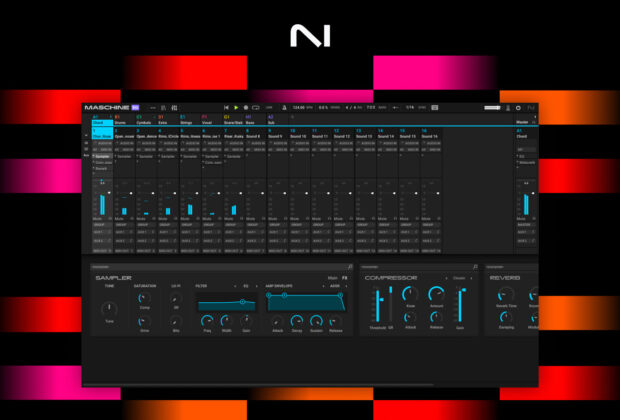Toggle the mixer view icon in header

174,108
